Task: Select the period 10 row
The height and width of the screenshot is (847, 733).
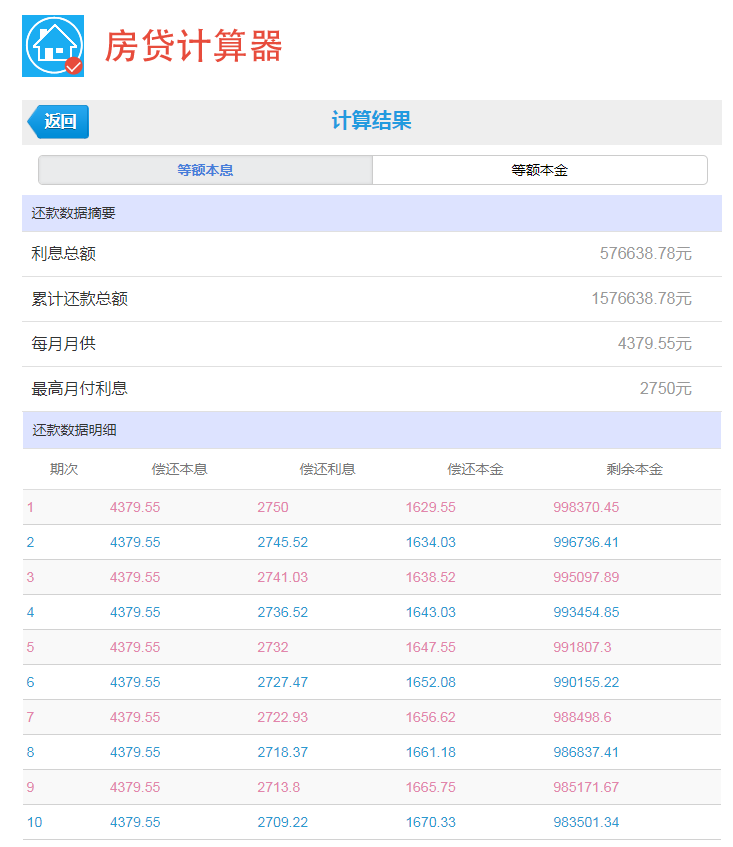Action: point(371,822)
